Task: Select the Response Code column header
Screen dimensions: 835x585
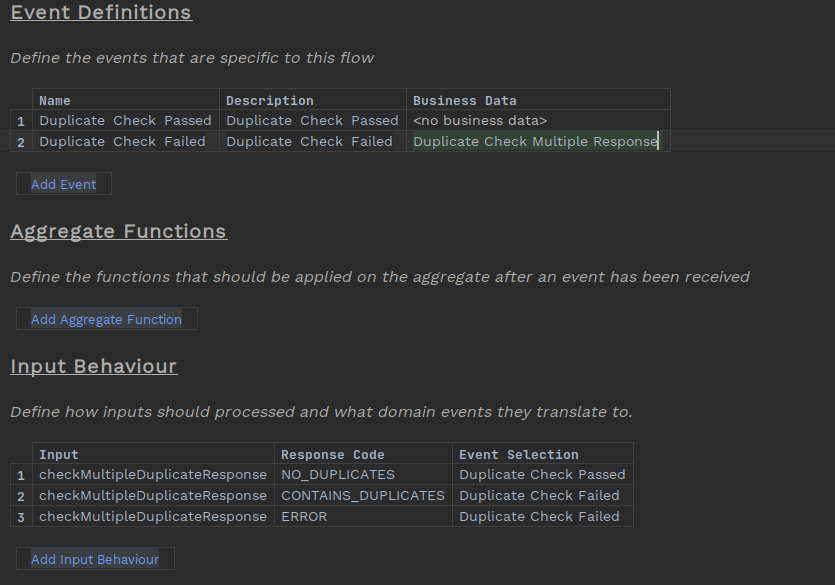Action: point(319,454)
